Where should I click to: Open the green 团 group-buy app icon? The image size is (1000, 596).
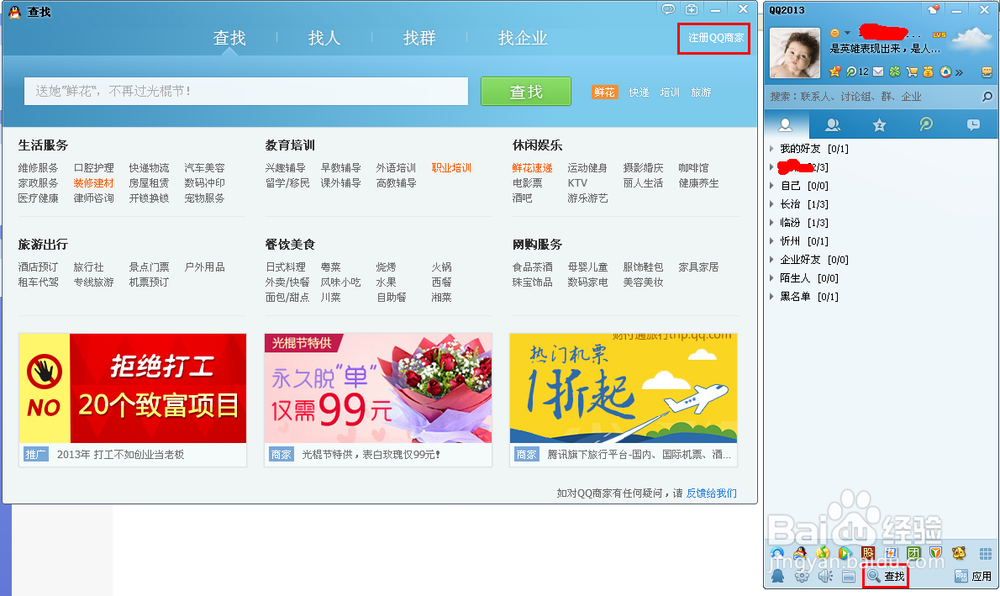tap(913, 553)
